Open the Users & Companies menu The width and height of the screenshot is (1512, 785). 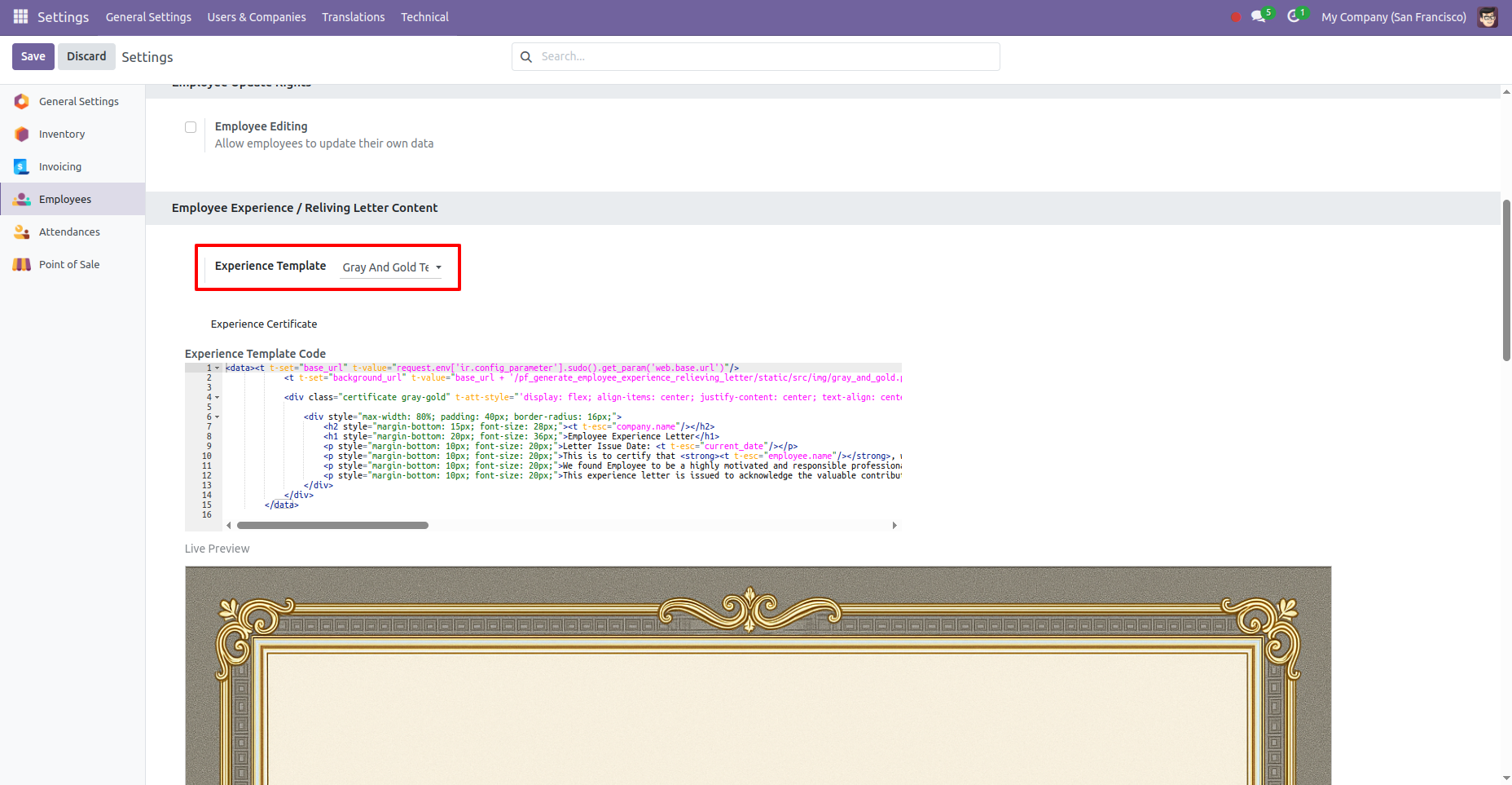pos(257,17)
